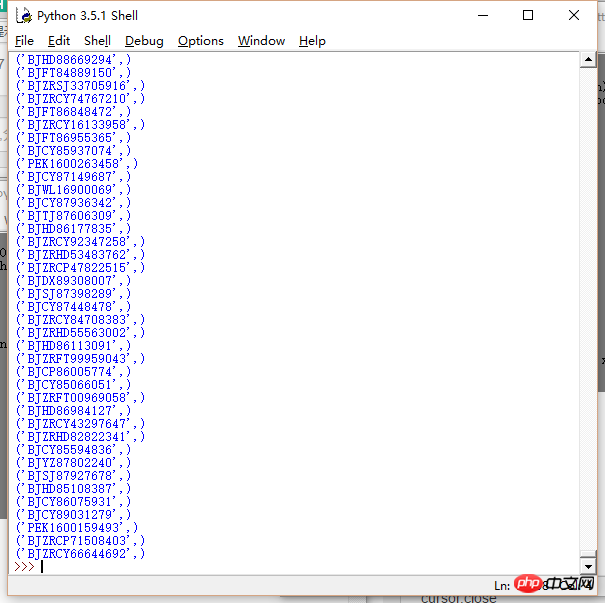This screenshot has width=605, height=603.
Task: Open the Help menu
Action: click(312, 41)
